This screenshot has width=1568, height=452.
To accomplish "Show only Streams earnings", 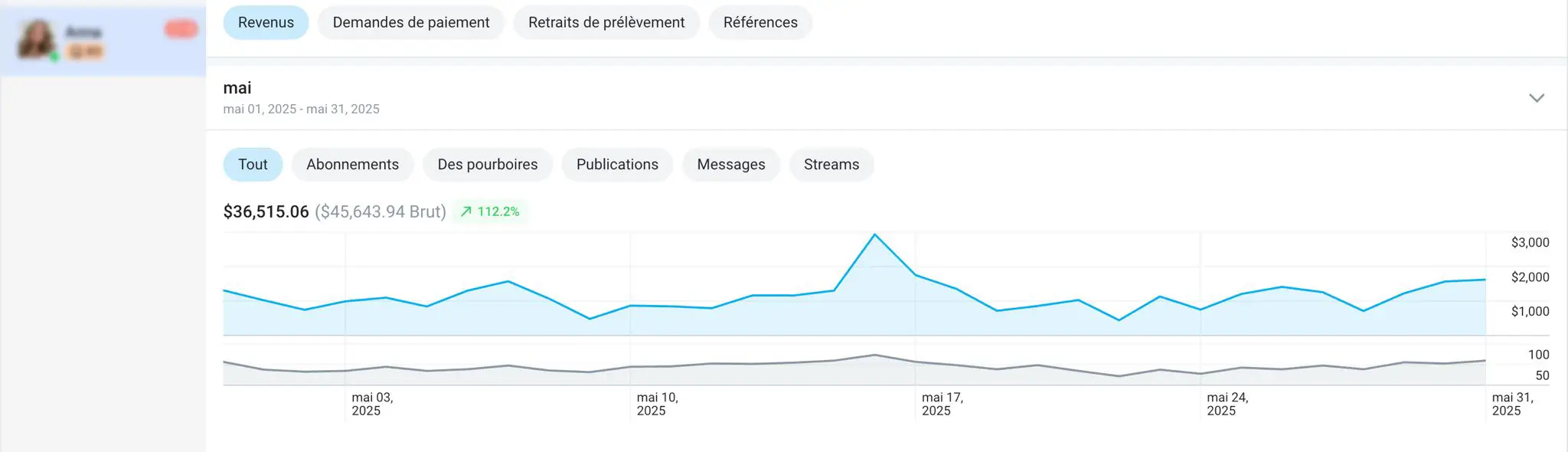I will pyautogui.click(x=831, y=165).
